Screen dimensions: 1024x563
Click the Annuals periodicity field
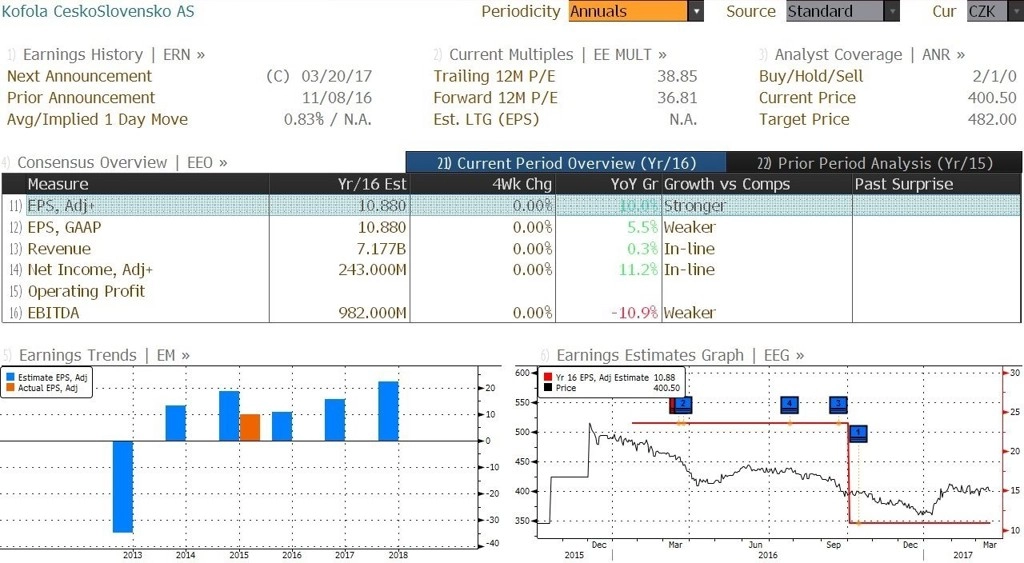click(628, 11)
